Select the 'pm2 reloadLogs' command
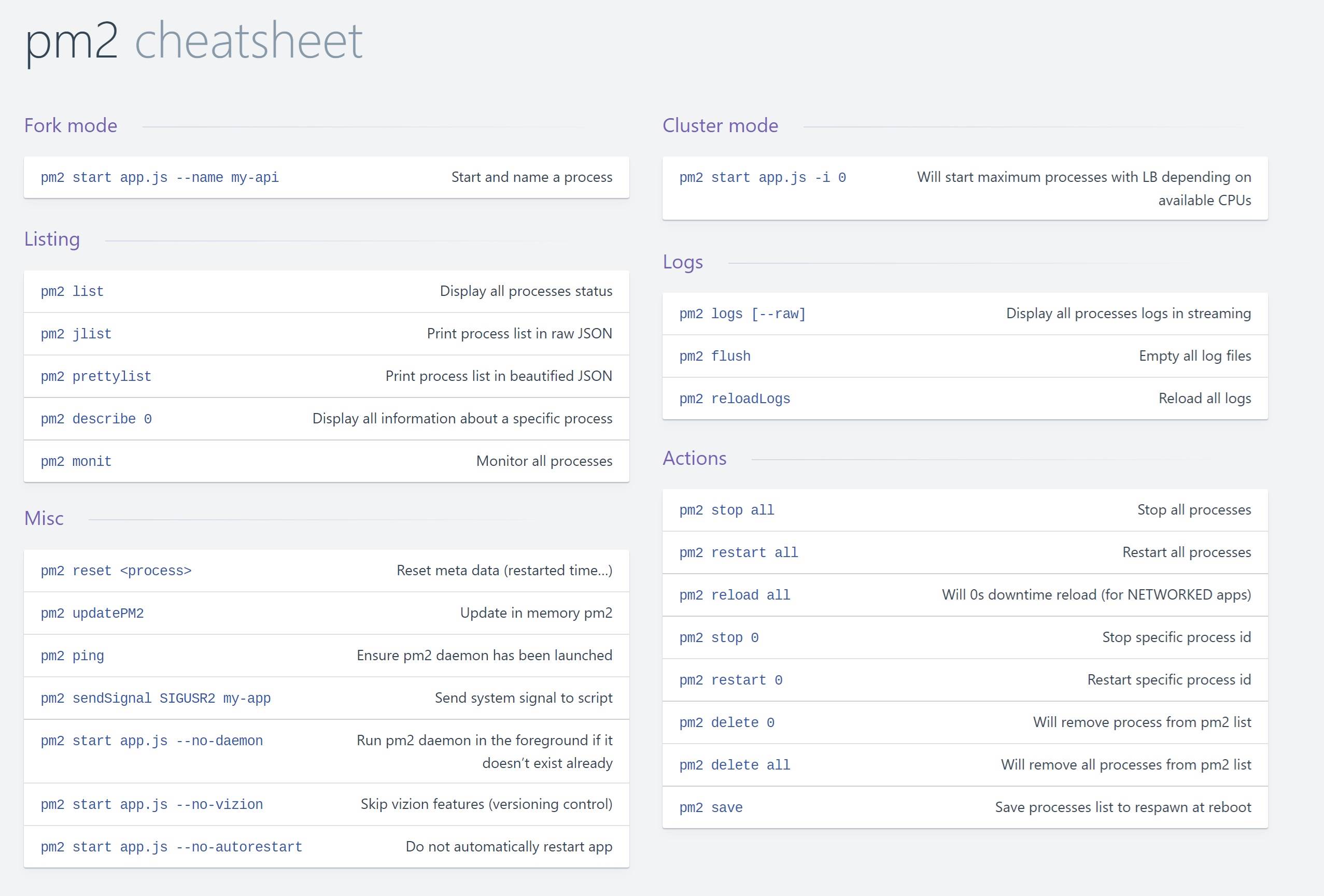The image size is (1324, 896). pyautogui.click(x=735, y=399)
